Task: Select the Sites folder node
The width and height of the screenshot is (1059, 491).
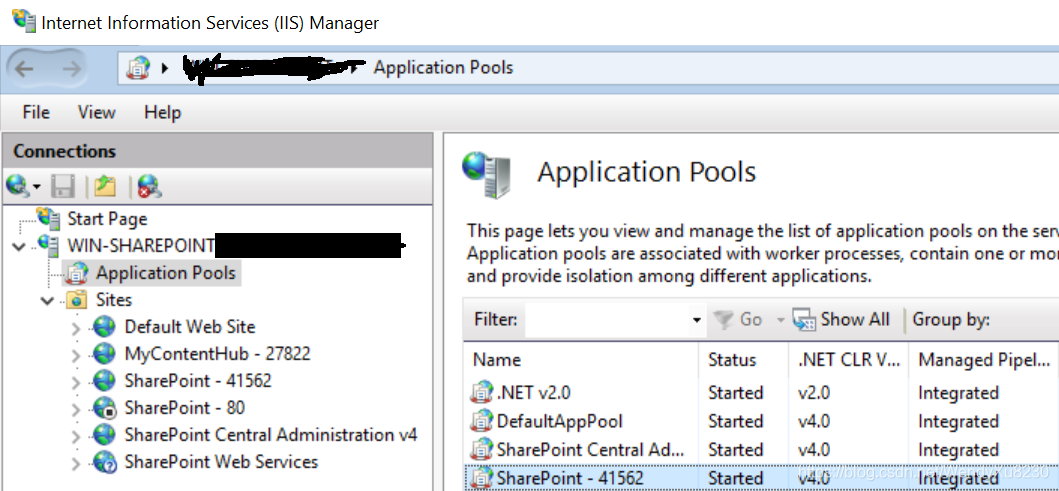Action: 113,300
